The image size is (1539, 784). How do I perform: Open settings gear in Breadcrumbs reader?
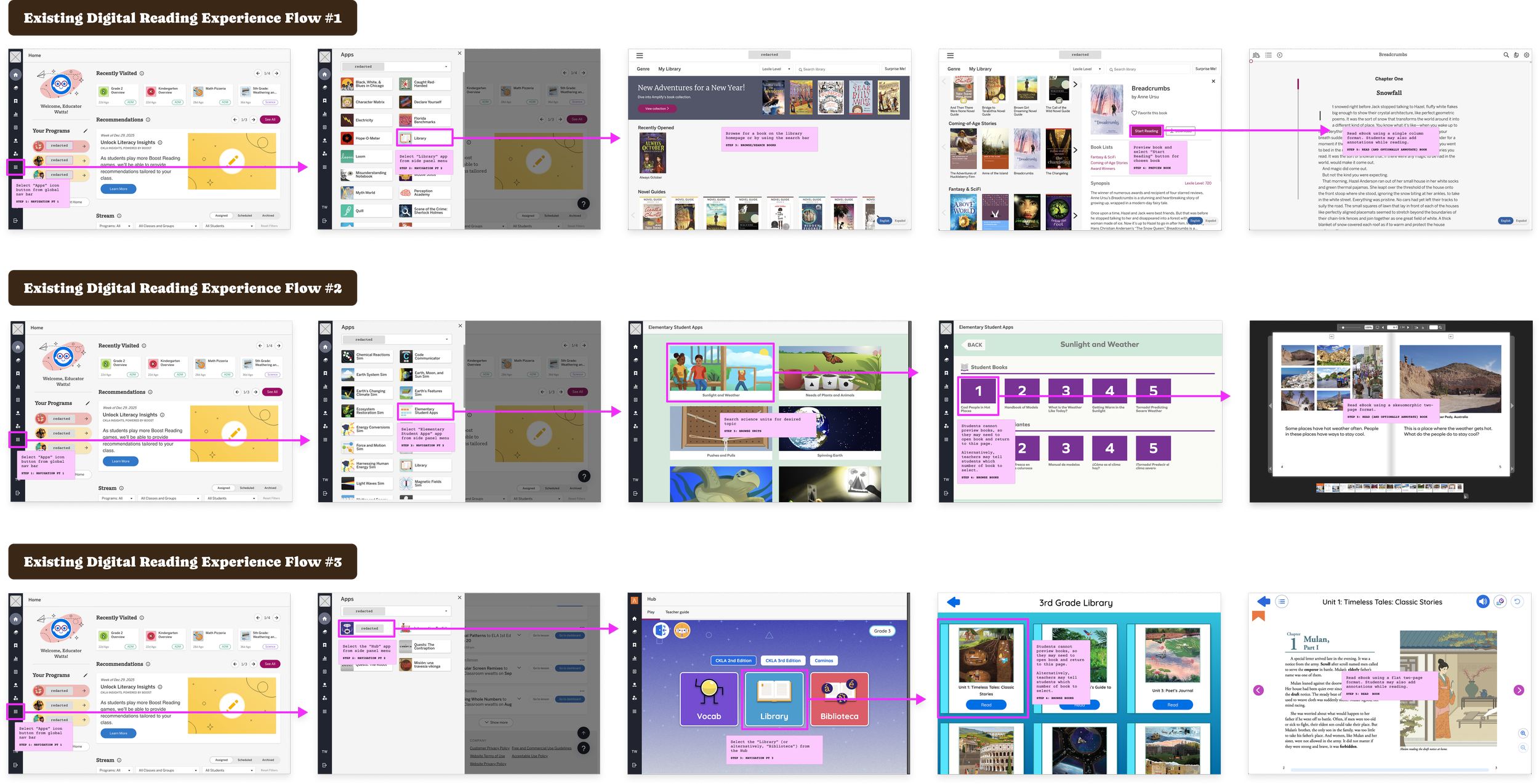(1526, 55)
